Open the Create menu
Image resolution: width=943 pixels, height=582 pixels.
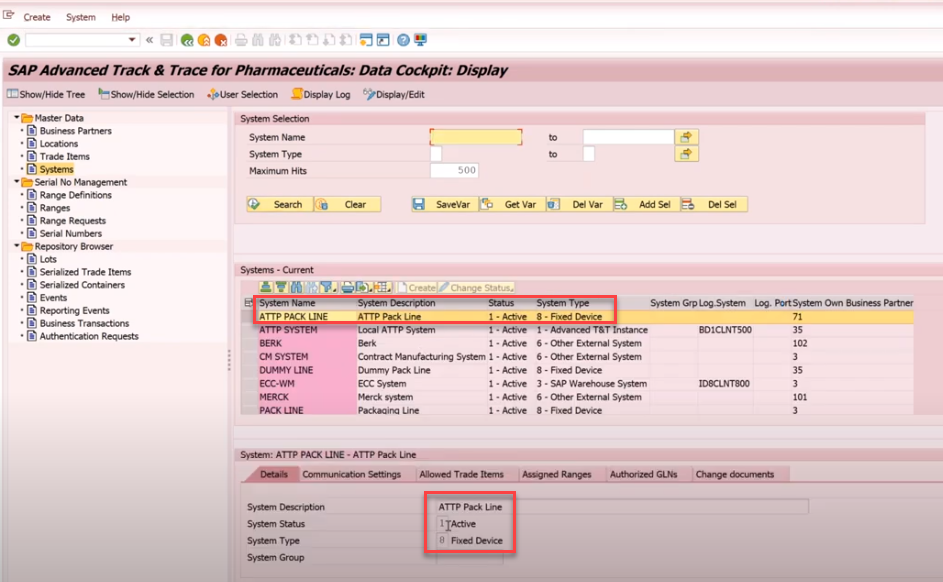[x=37, y=17]
